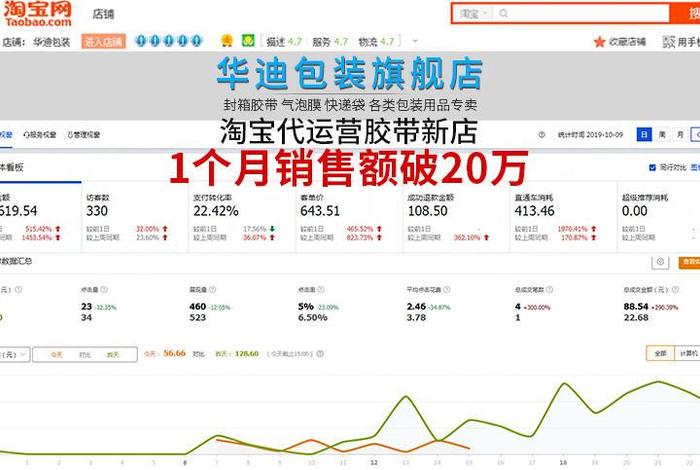The width and height of the screenshot is (700, 470).
Task: Select the 访客数 330 metric card
Action: pos(135,217)
